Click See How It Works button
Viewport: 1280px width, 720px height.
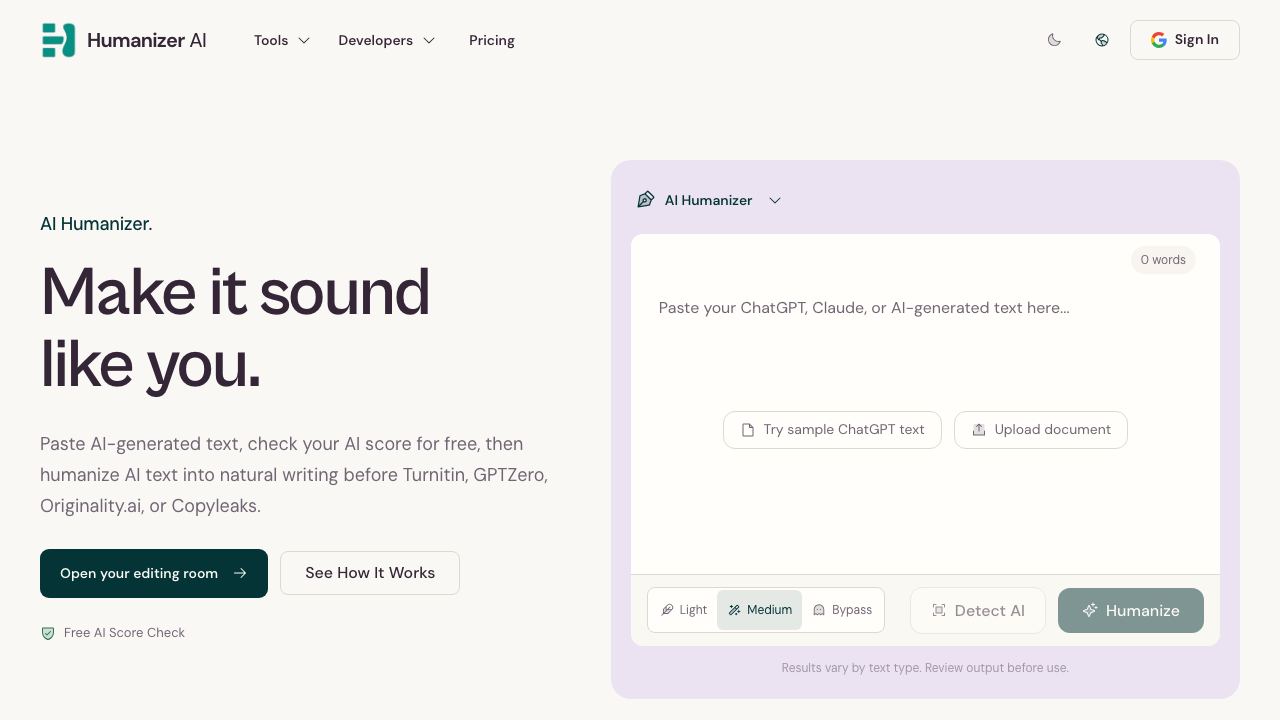point(370,573)
